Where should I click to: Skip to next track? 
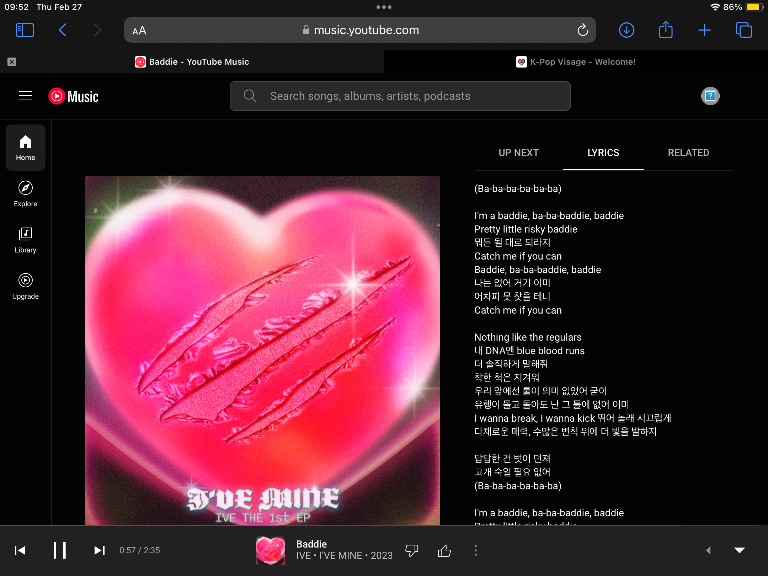tap(99, 551)
